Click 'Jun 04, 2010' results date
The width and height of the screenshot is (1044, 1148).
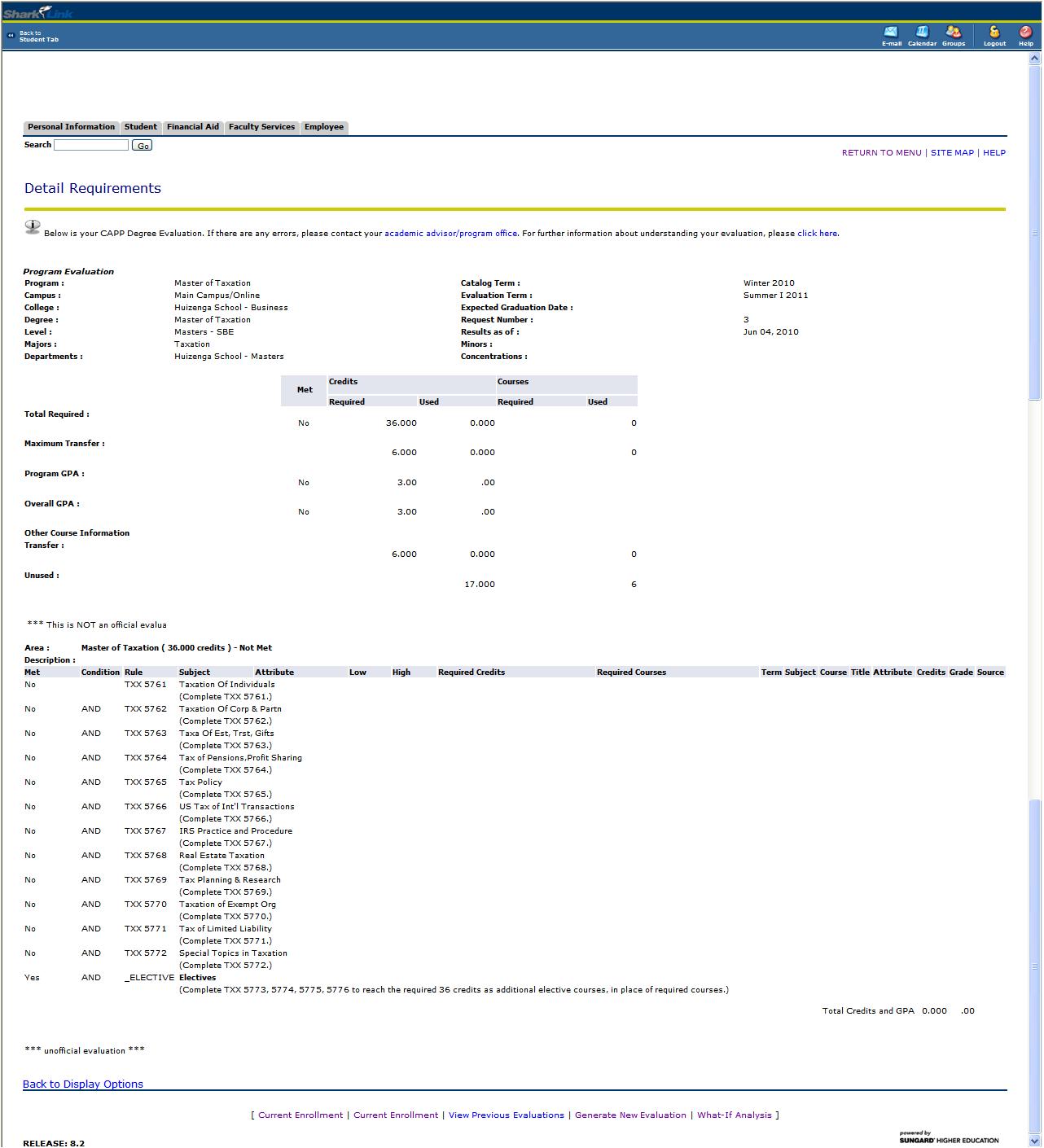[x=771, y=332]
